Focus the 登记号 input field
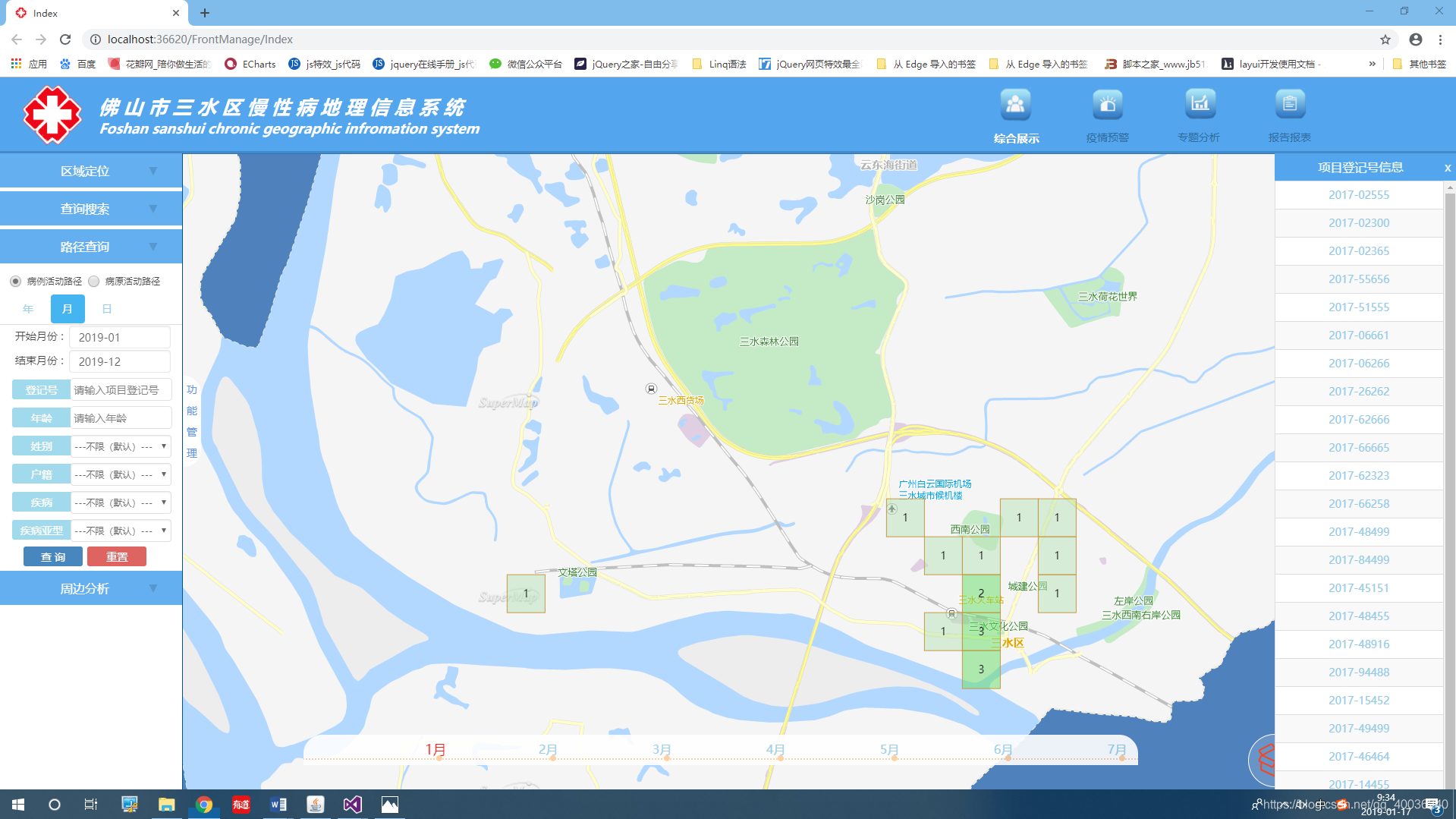 pyautogui.click(x=121, y=390)
